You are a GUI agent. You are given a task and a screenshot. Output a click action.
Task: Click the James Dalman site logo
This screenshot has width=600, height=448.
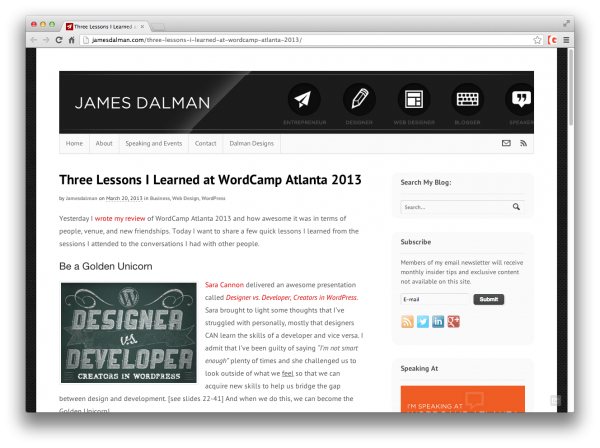click(142, 103)
